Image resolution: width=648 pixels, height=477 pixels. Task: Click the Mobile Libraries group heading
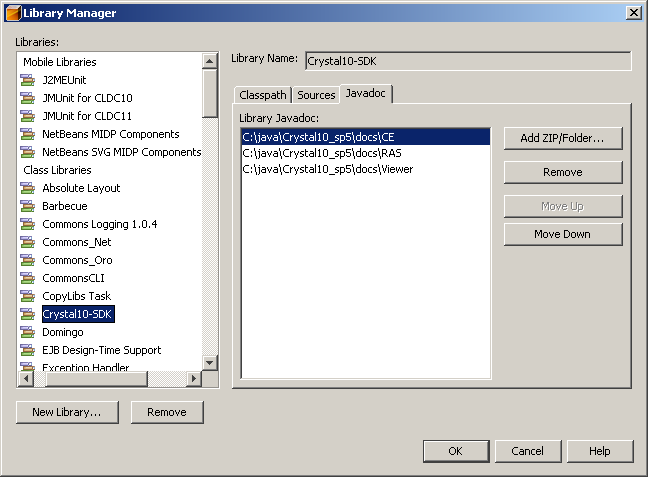point(60,62)
